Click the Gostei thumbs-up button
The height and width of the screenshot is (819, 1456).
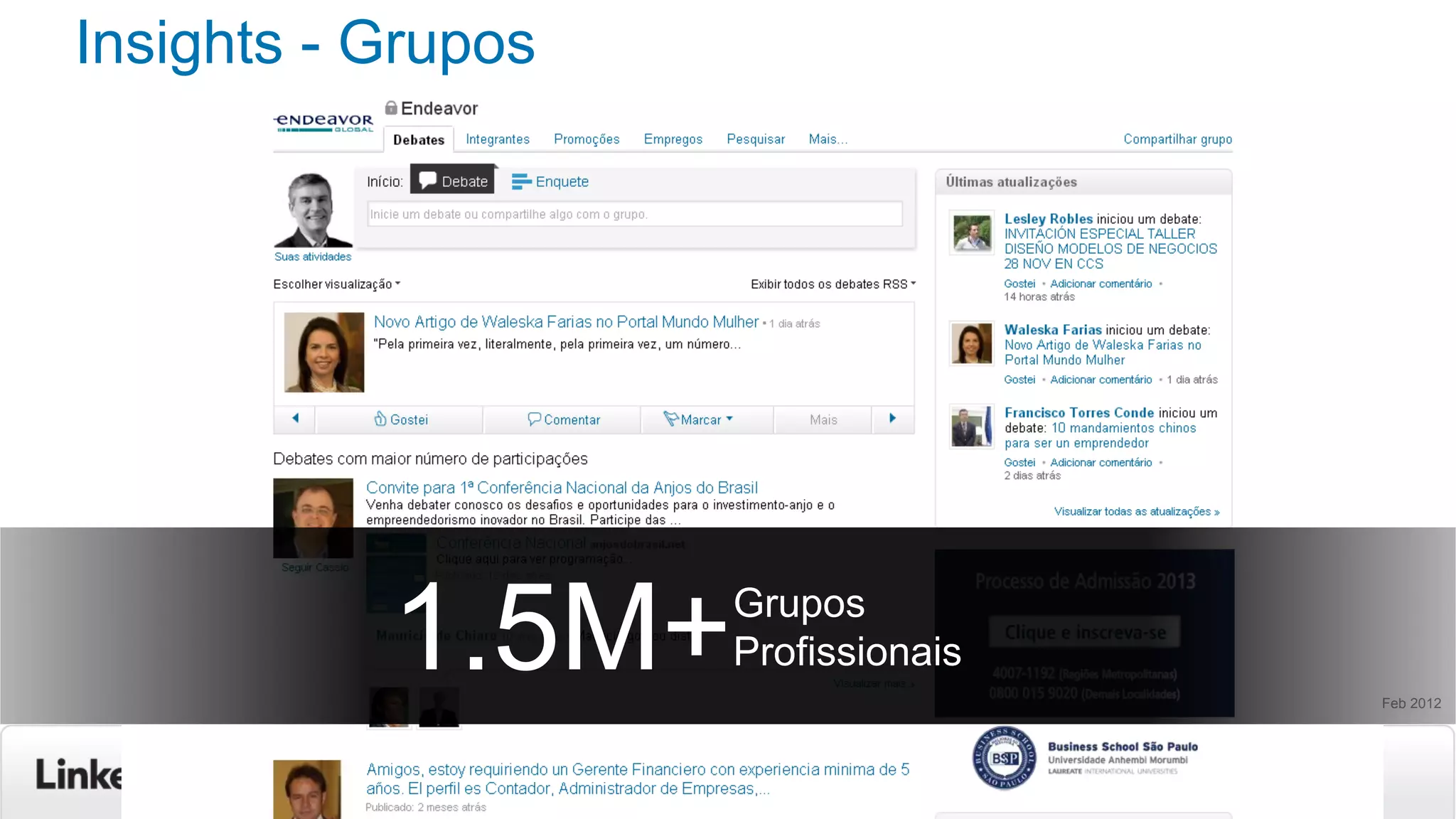point(400,419)
